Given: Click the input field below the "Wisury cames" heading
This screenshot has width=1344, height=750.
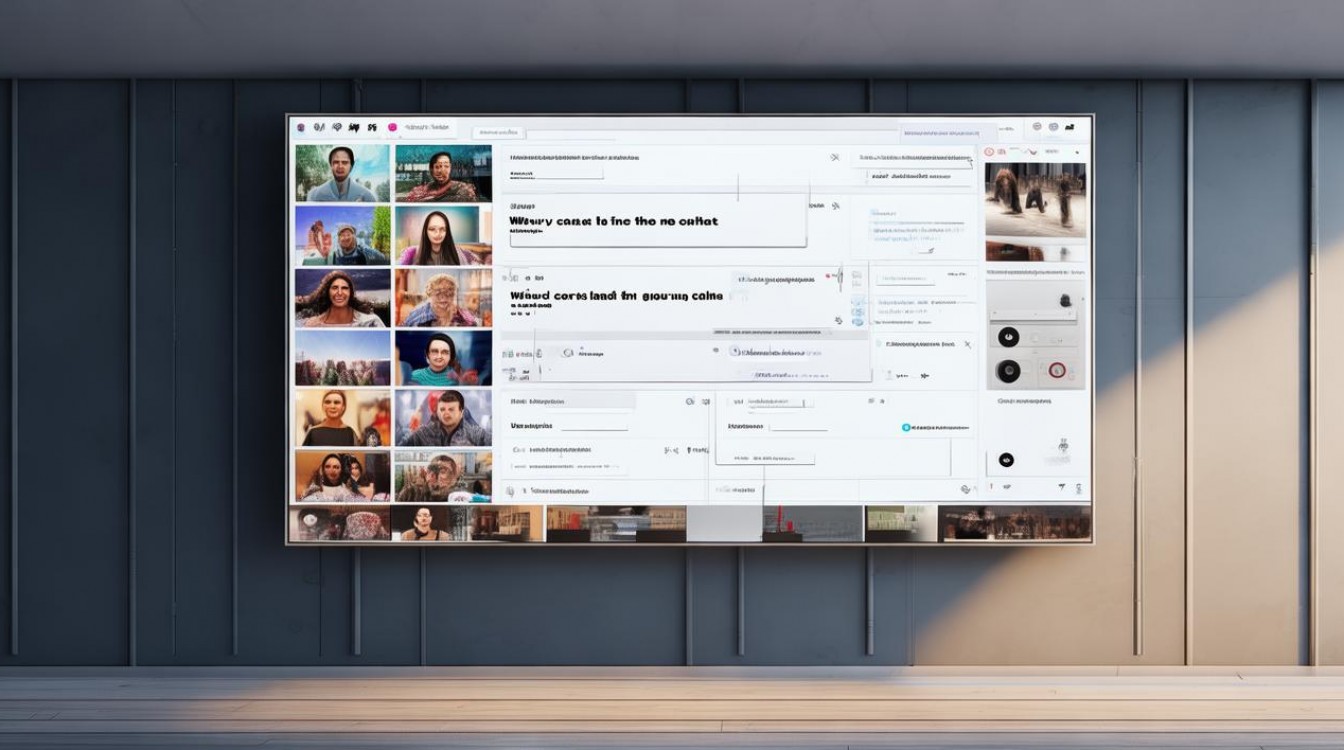Looking at the screenshot, I should [x=656, y=240].
